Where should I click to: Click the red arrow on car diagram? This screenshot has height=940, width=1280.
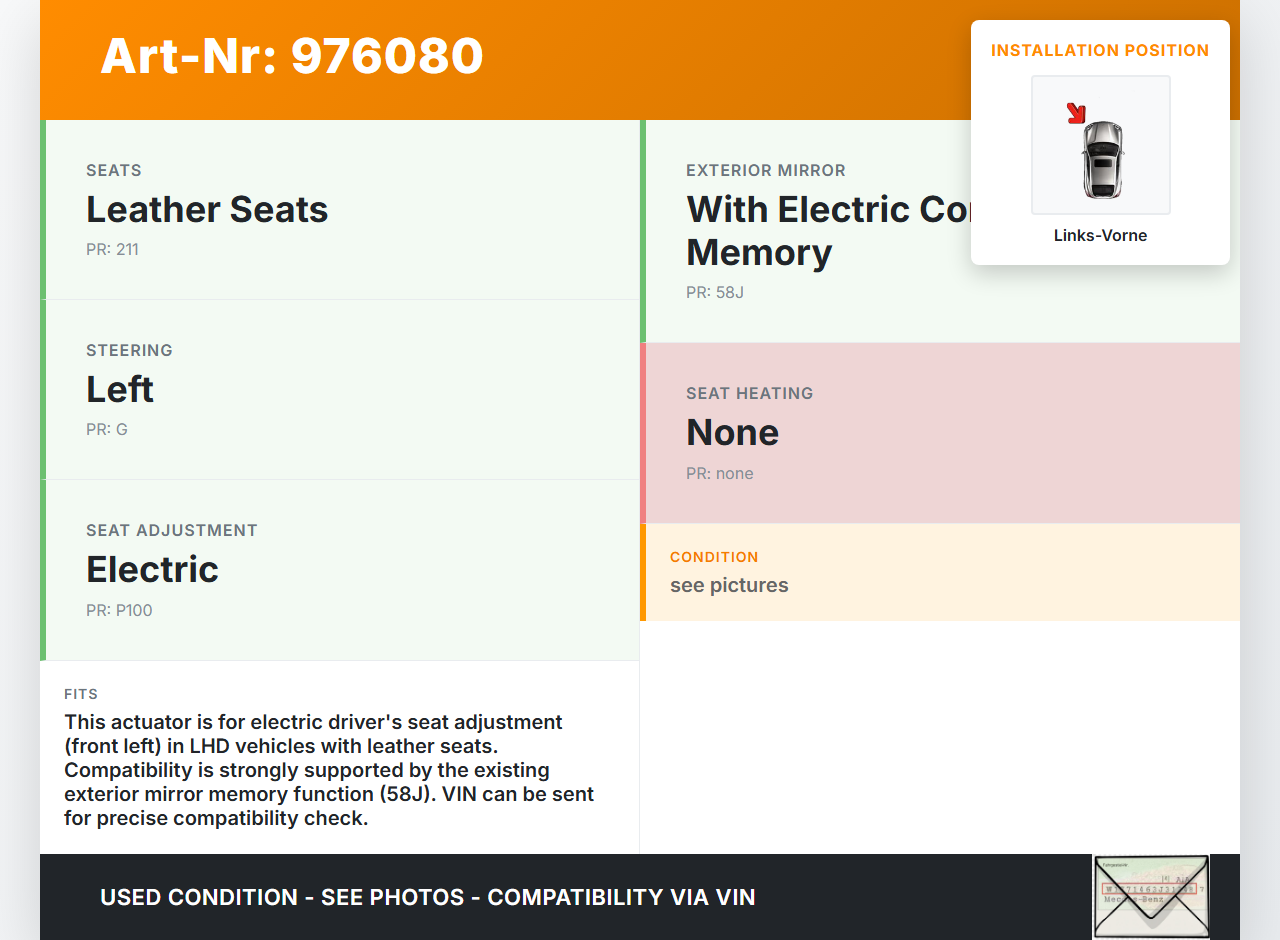click(x=1076, y=113)
